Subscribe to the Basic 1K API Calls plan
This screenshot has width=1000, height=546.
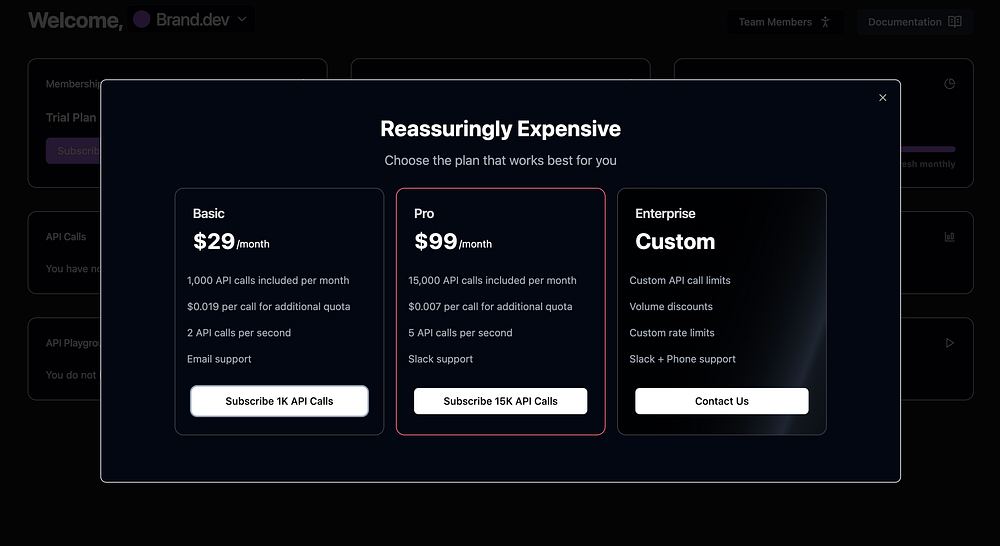click(x=279, y=401)
